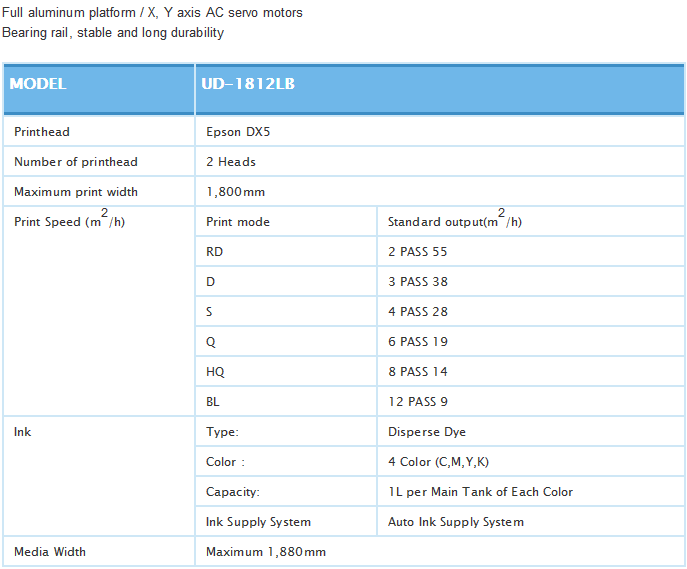The width and height of the screenshot is (687, 569).
Task: Click the Disperse Dye ink type value
Action: click(x=427, y=432)
